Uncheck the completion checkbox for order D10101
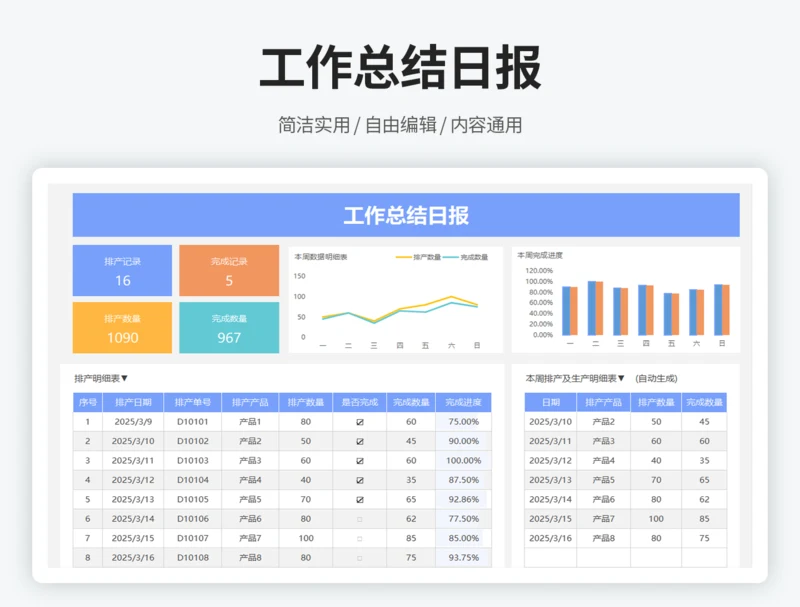This screenshot has height=607, width=800. pyautogui.click(x=360, y=422)
